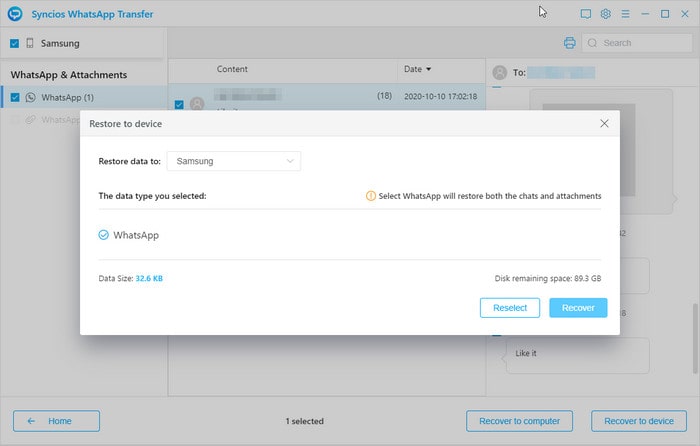The image size is (700, 446).
Task: Toggle the WhatsApp data type checkmark
Action: tap(103, 235)
